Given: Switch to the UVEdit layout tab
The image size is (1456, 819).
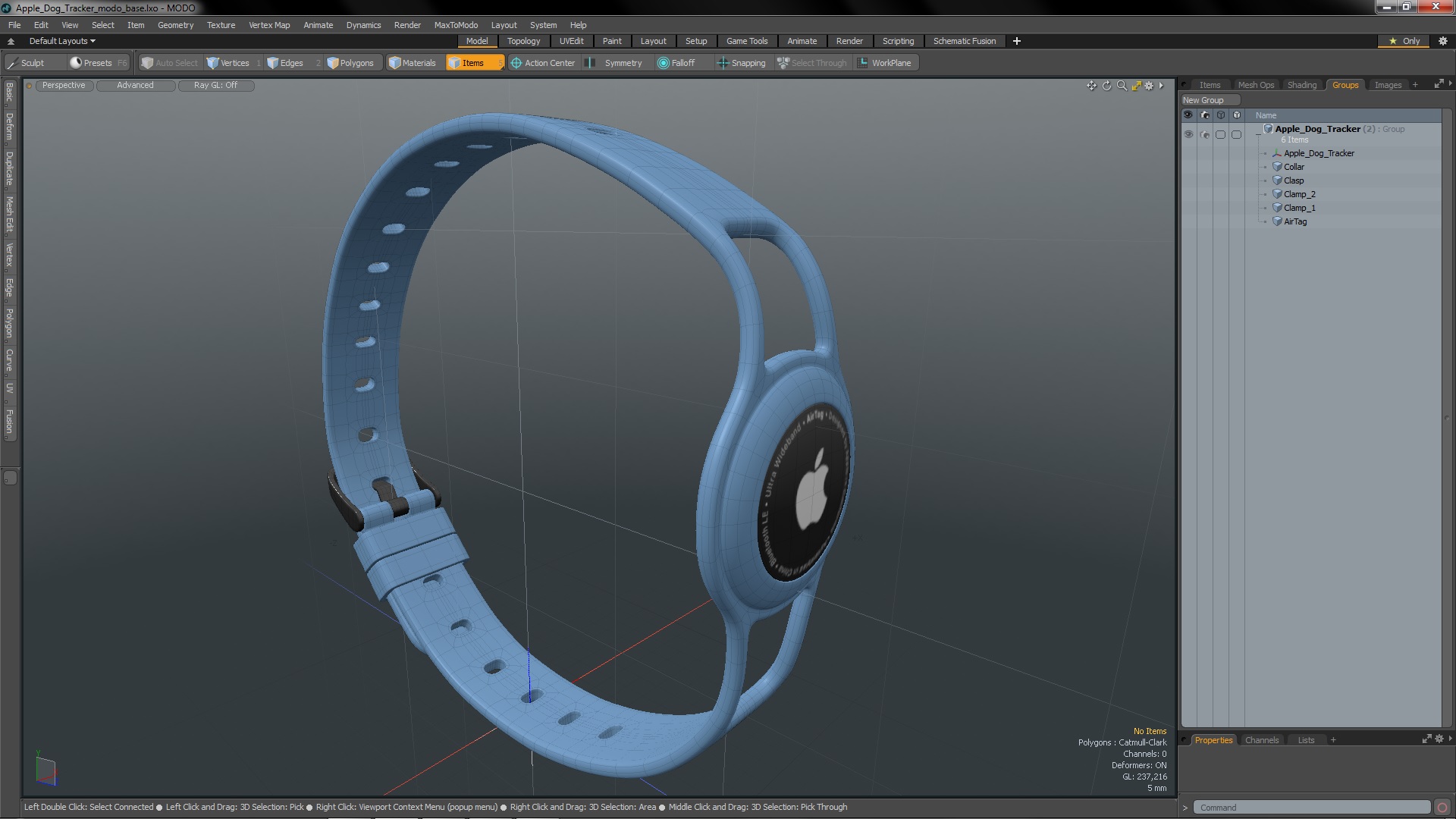Looking at the screenshot, I should click(571, 41).
